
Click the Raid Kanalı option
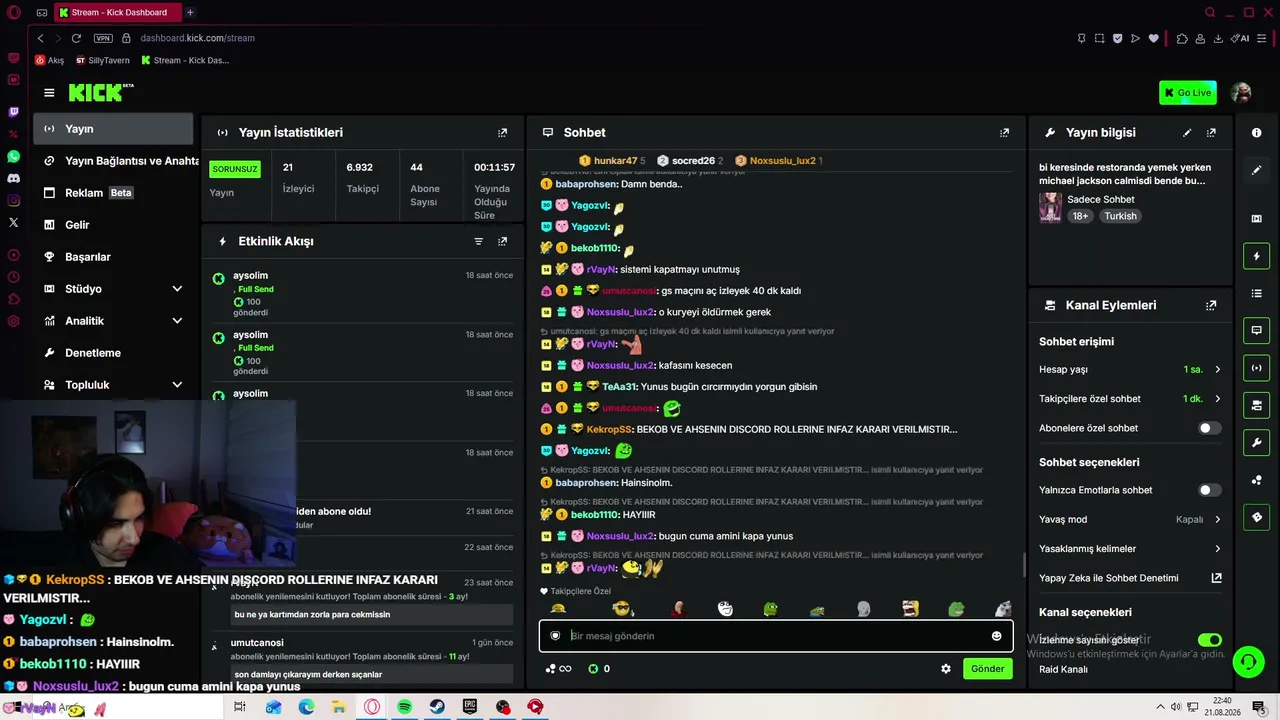[x=1063, y=669]
